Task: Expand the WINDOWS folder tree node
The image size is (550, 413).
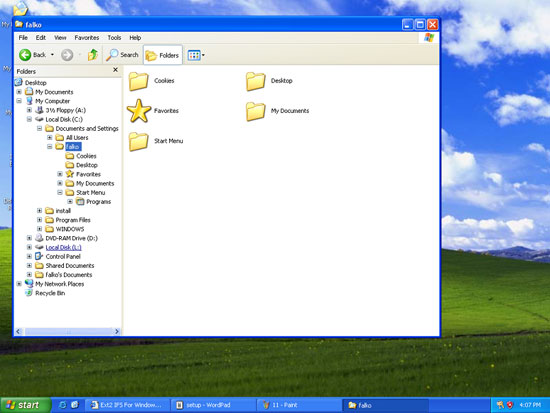Action: 40,229
